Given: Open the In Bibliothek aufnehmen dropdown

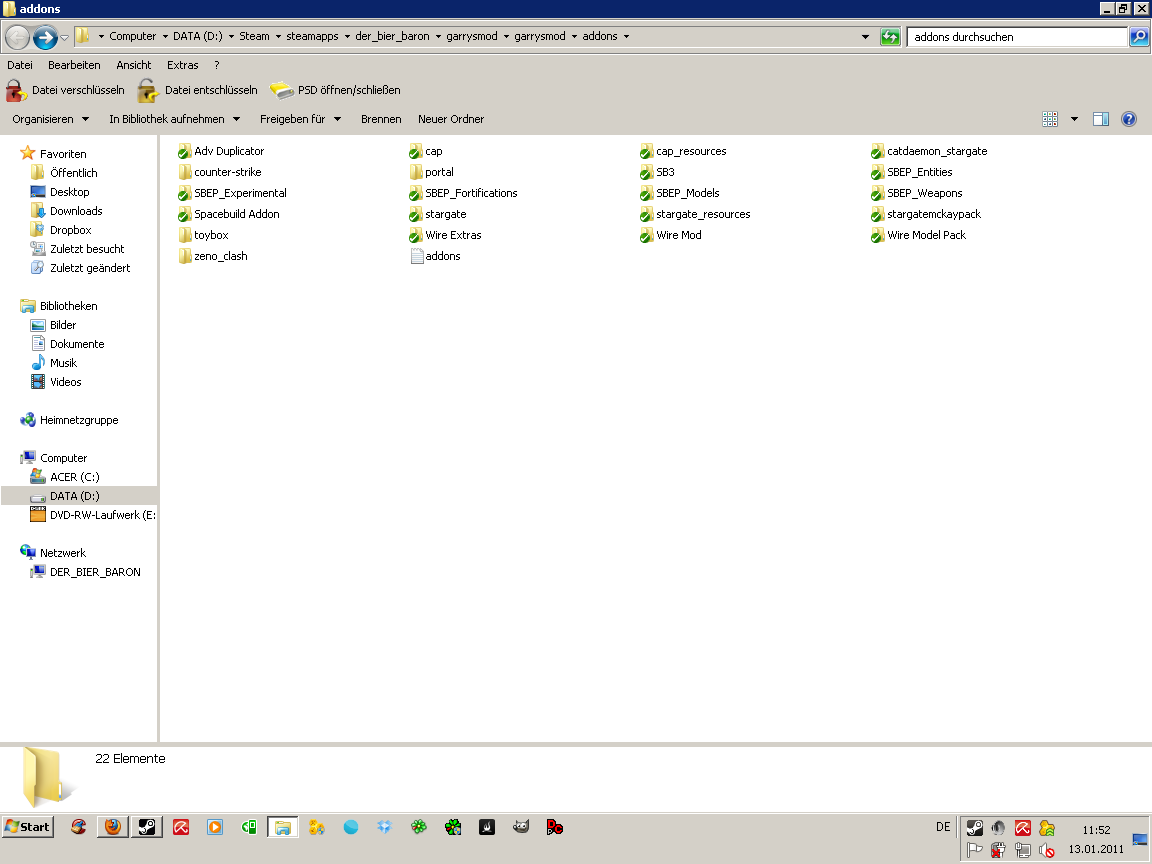Looking at the screenshot, I should point(174,119).
